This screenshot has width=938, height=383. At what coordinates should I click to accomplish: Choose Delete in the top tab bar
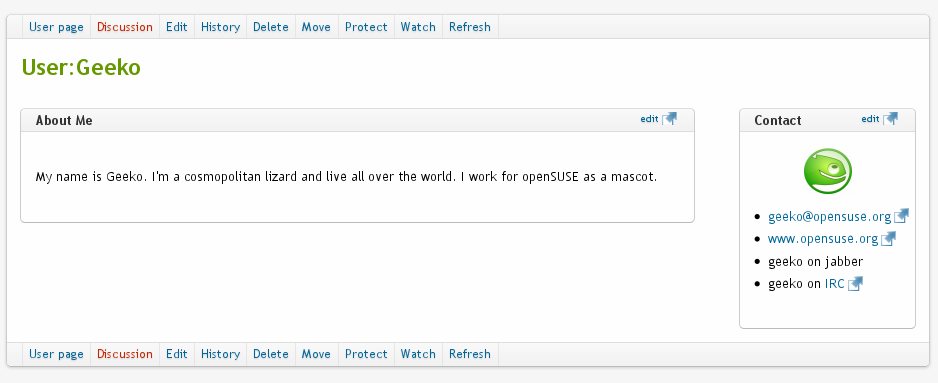[270, 27]
